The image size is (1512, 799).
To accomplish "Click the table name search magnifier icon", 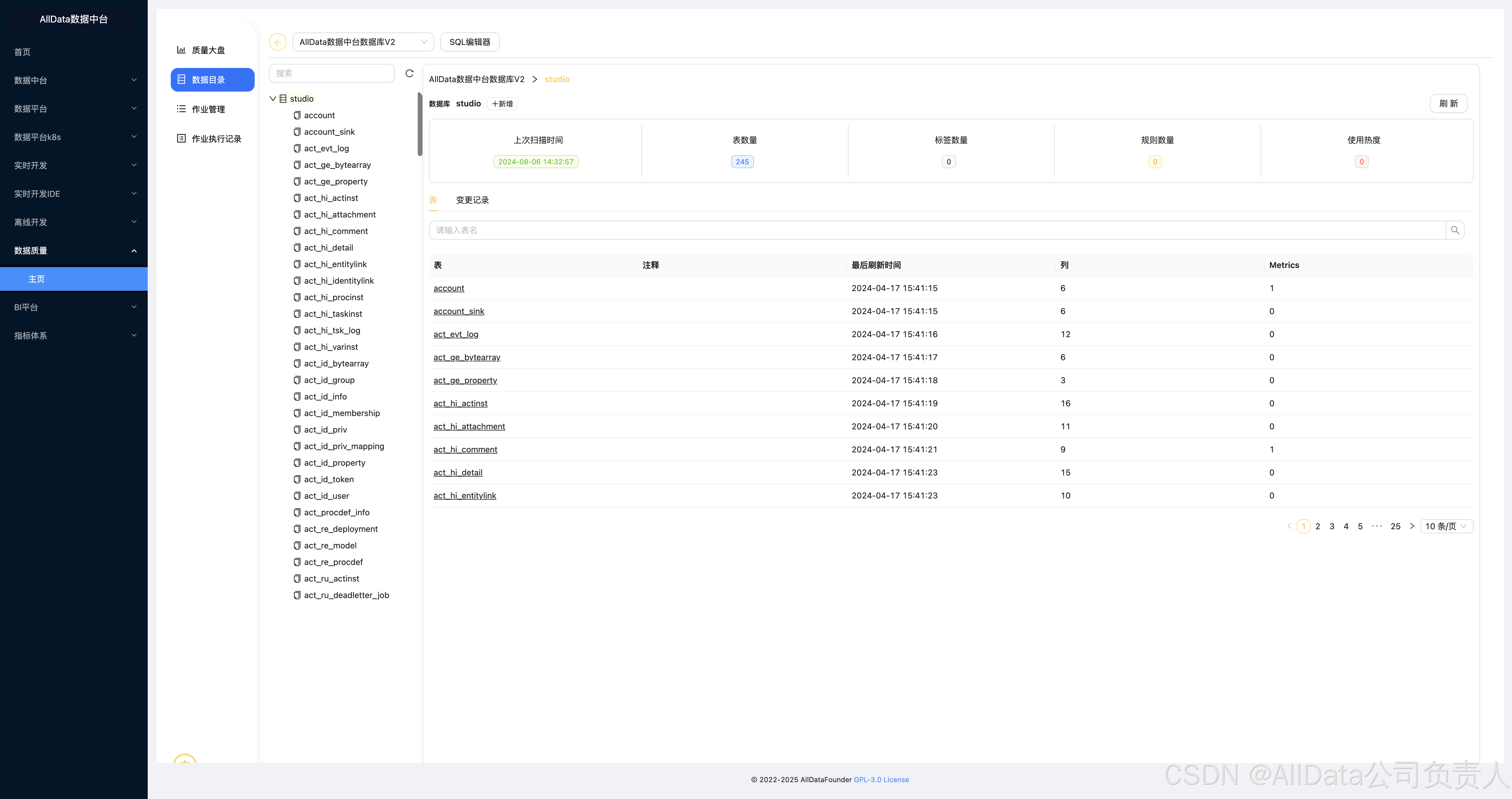I will (x=1454, y=230).
